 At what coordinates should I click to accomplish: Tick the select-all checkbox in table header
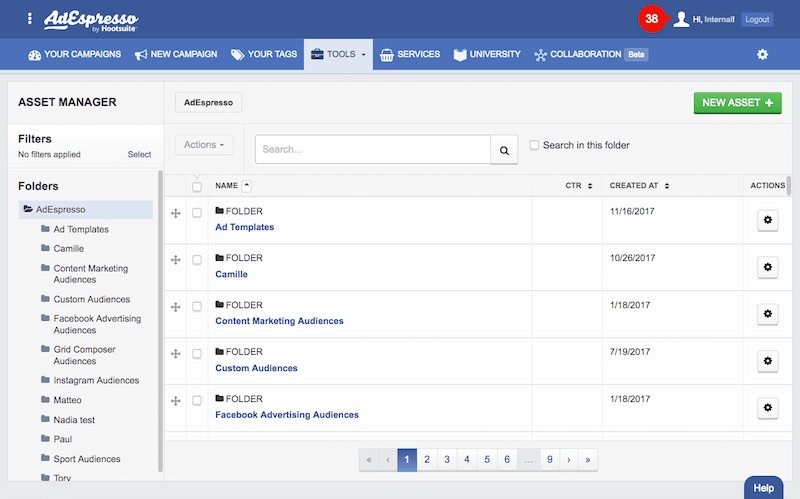(197, 186)
